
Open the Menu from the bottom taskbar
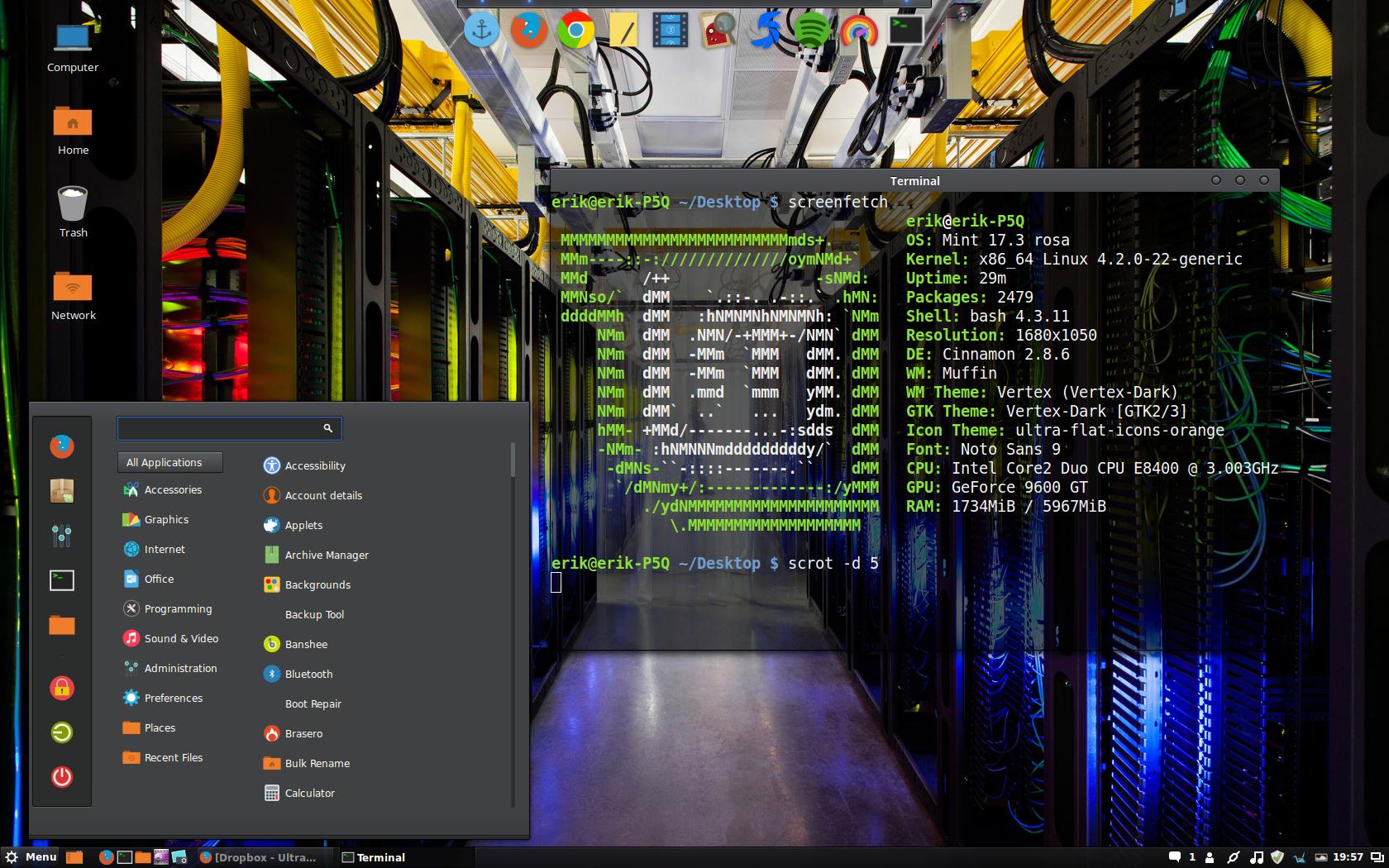pyautogui.click(x=31, y=857)
